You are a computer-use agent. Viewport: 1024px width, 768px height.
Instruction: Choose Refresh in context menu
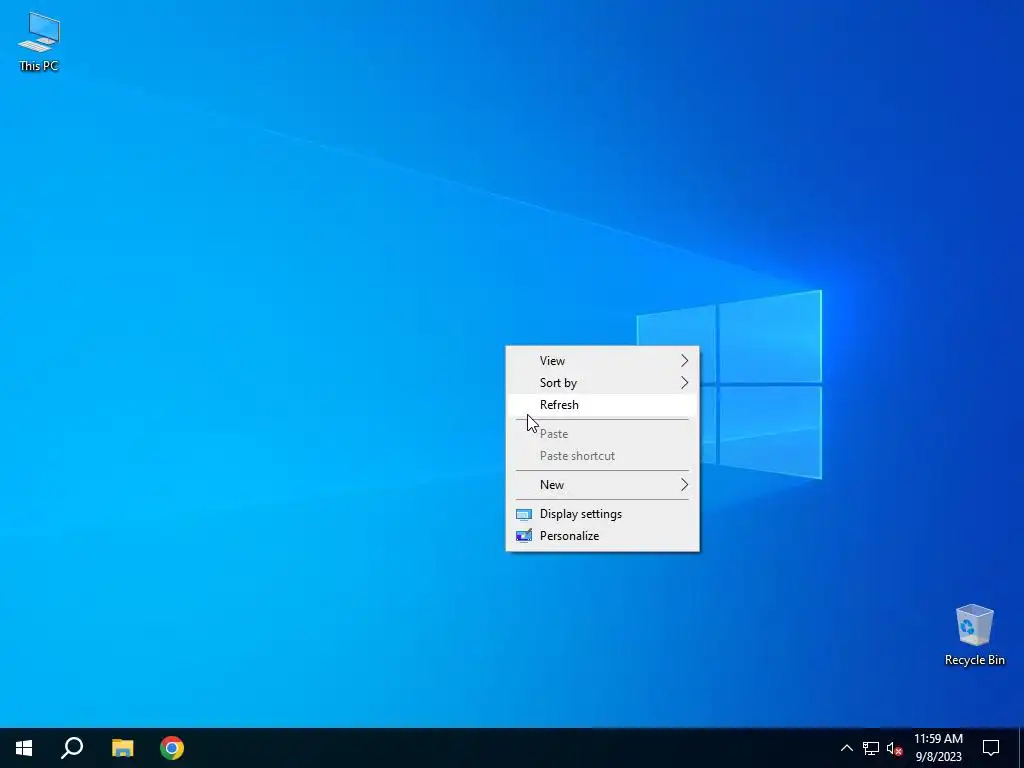point(602,405)
